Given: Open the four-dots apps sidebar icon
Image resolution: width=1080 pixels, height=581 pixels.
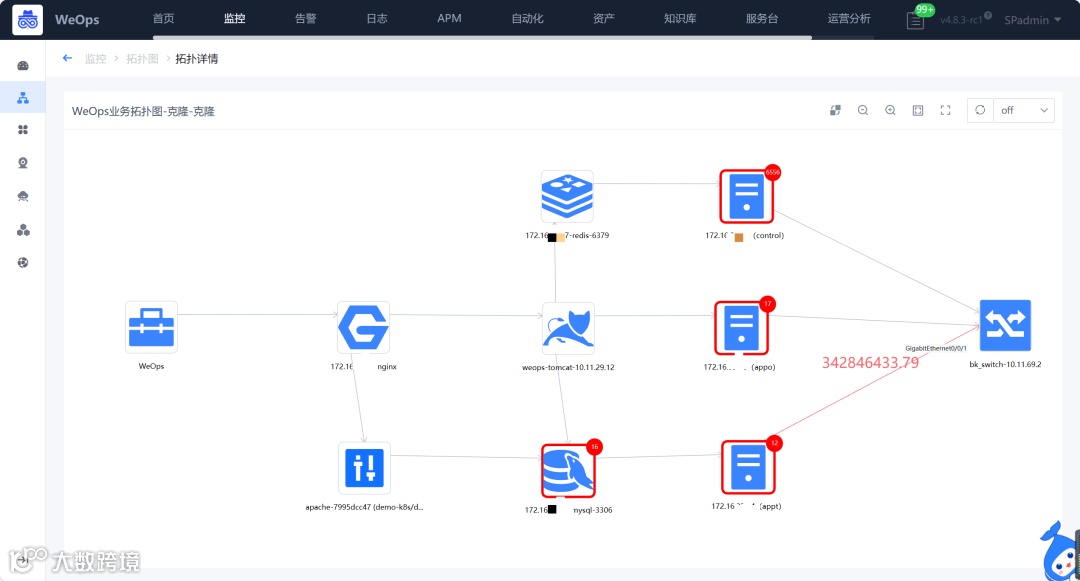Looking at the screenshot, I should click(x=23, y=129).
